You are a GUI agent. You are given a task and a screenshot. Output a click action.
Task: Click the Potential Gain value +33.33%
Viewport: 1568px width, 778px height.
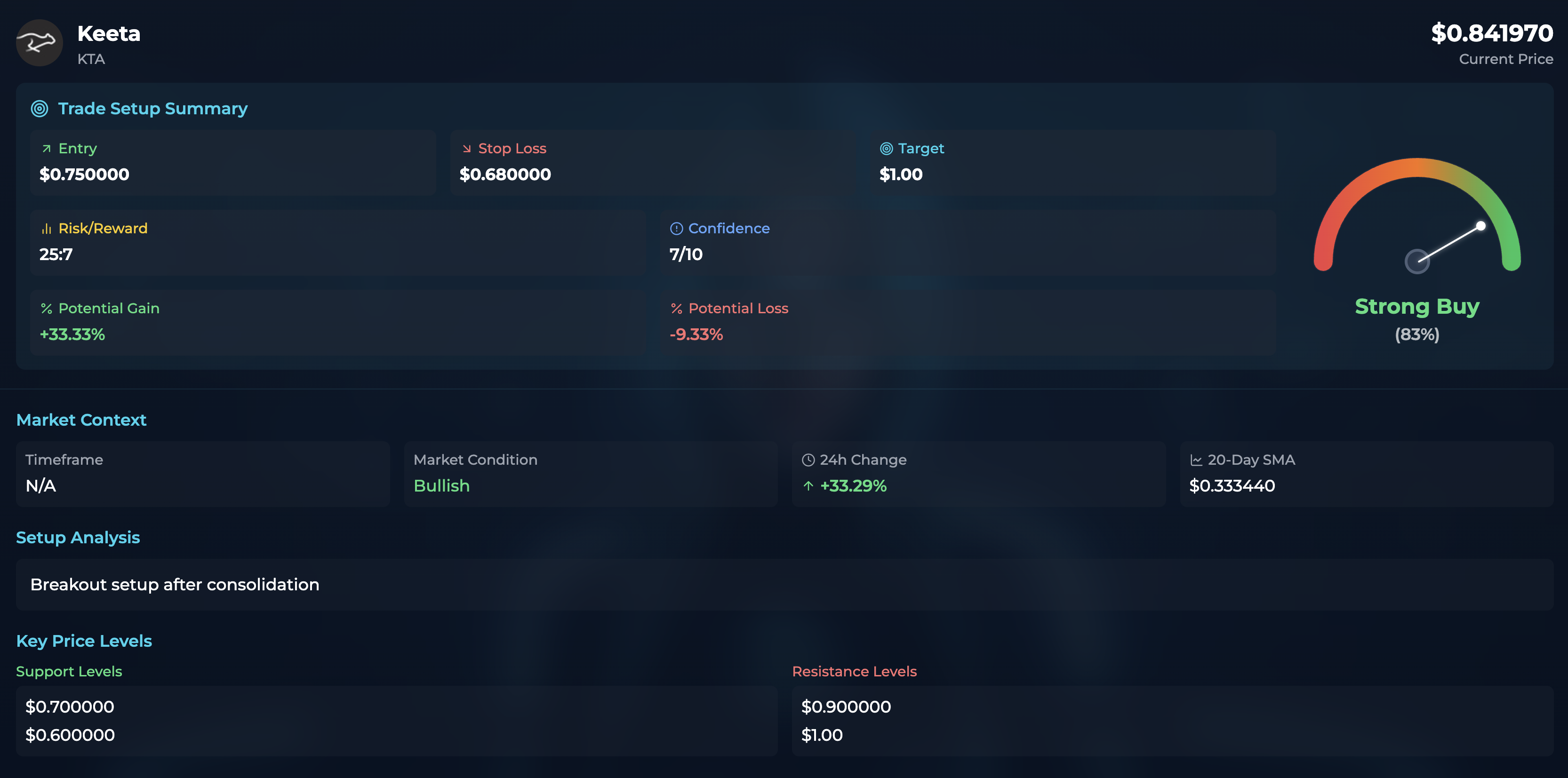pyautogui.click(x=72, y=334)
